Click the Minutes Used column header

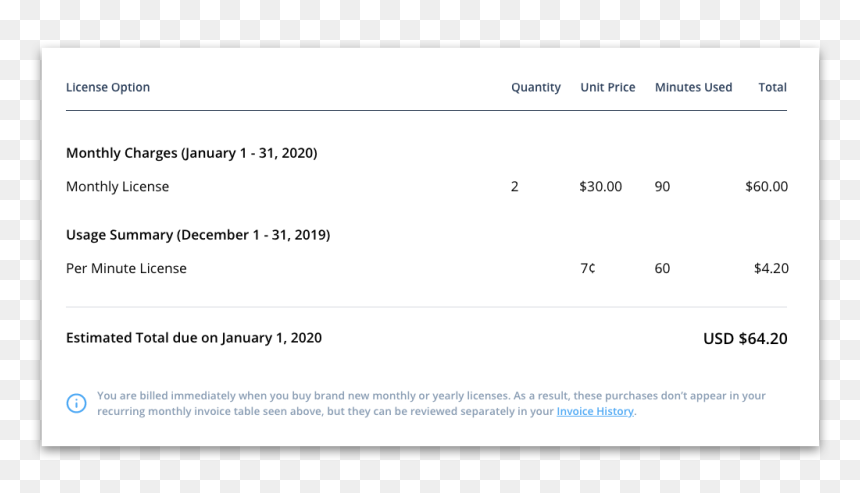(693, 87)
